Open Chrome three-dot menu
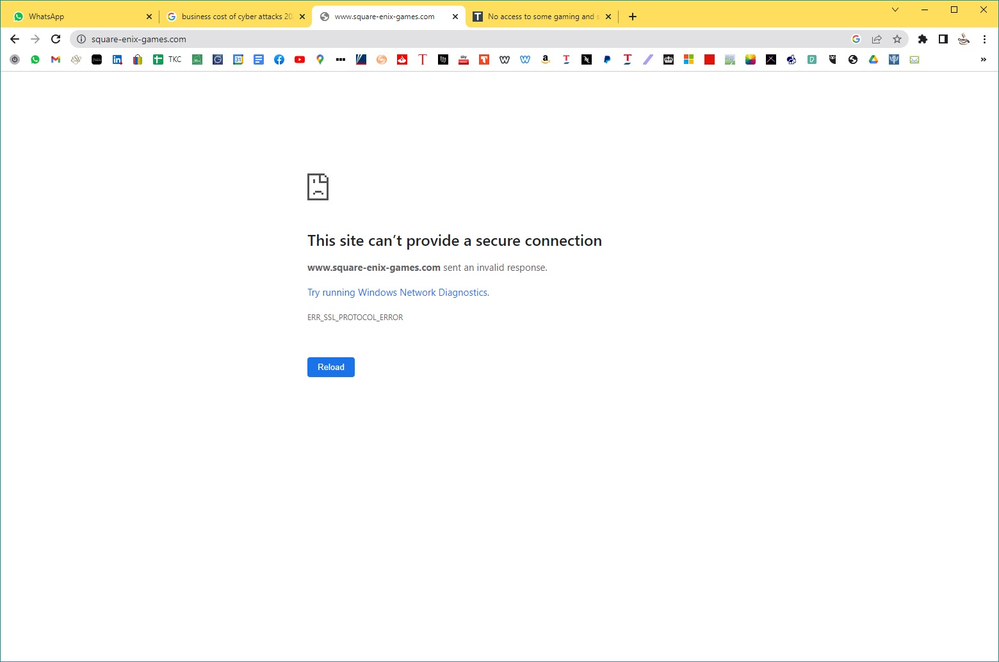Viewport: 999px width, 662px height. 984,39
